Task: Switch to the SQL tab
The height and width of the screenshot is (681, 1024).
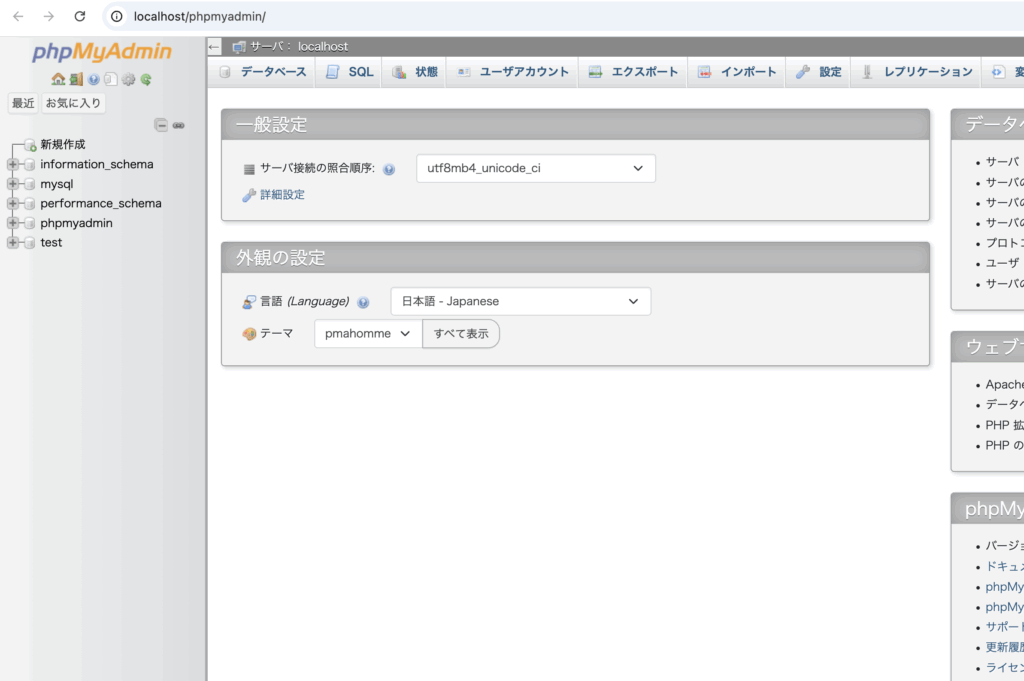Action: click(x=349, y=72)
